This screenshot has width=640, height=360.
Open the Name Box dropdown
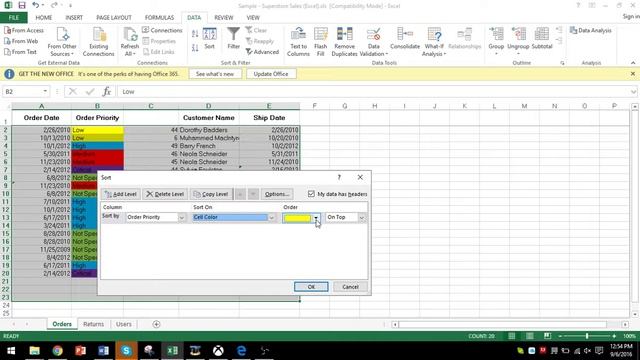point(45,91)
